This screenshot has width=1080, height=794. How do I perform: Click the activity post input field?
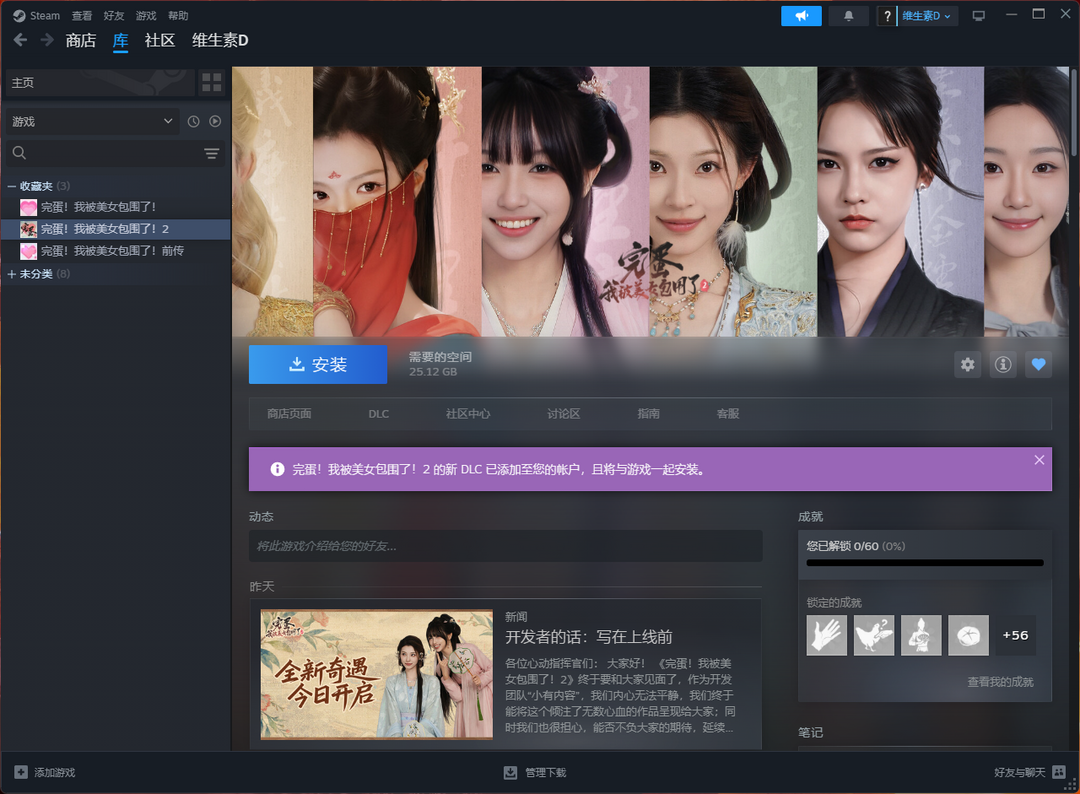506,546
